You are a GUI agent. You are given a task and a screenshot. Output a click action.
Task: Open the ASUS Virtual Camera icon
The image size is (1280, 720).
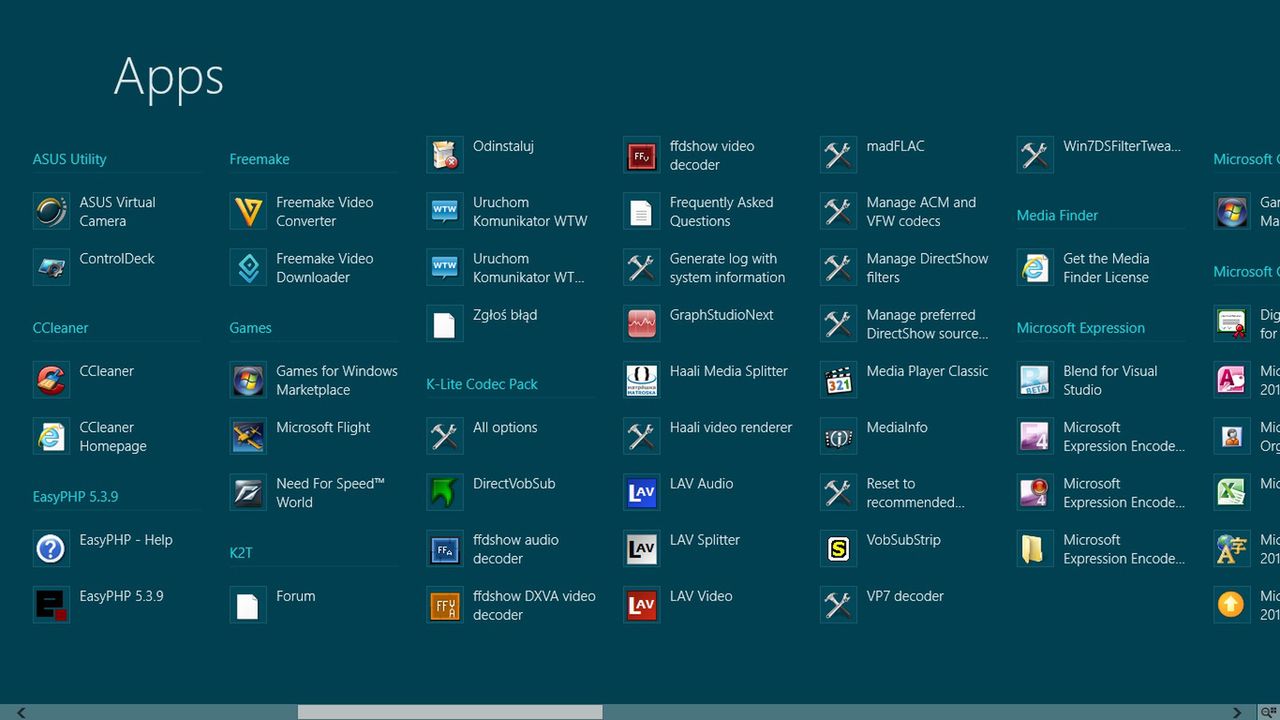pyautogui.click(x=51, y=211)
